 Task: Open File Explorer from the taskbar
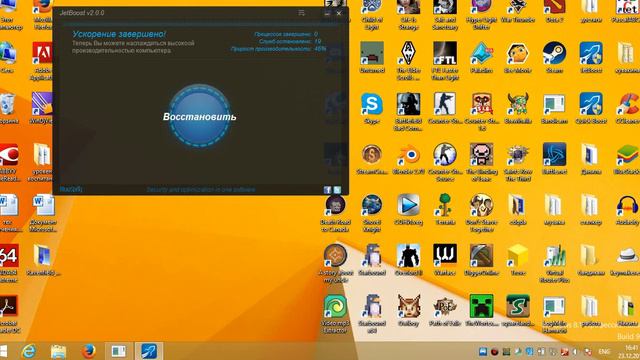[x=58, y=351]
